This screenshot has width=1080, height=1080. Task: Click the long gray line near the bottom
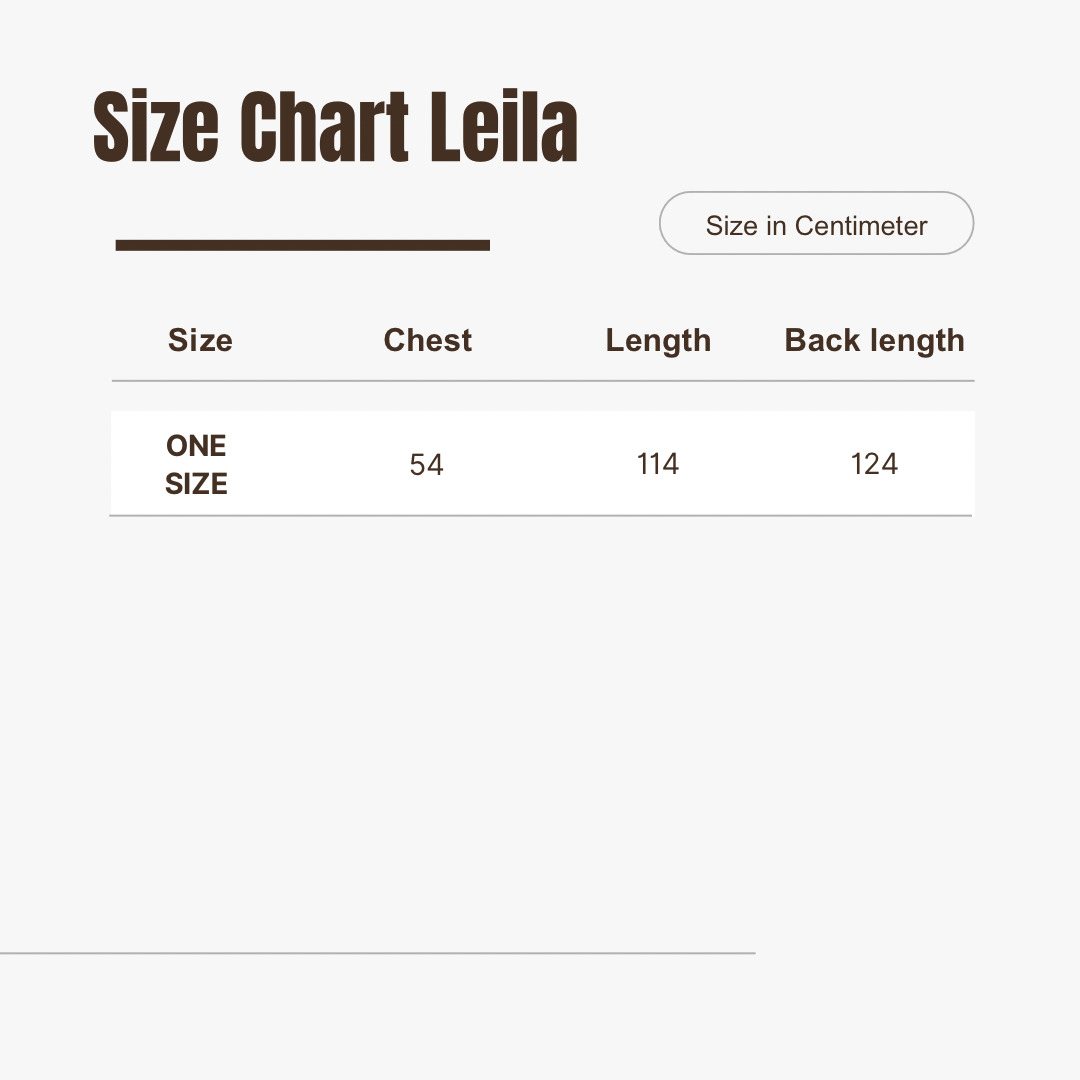(377, 953)
